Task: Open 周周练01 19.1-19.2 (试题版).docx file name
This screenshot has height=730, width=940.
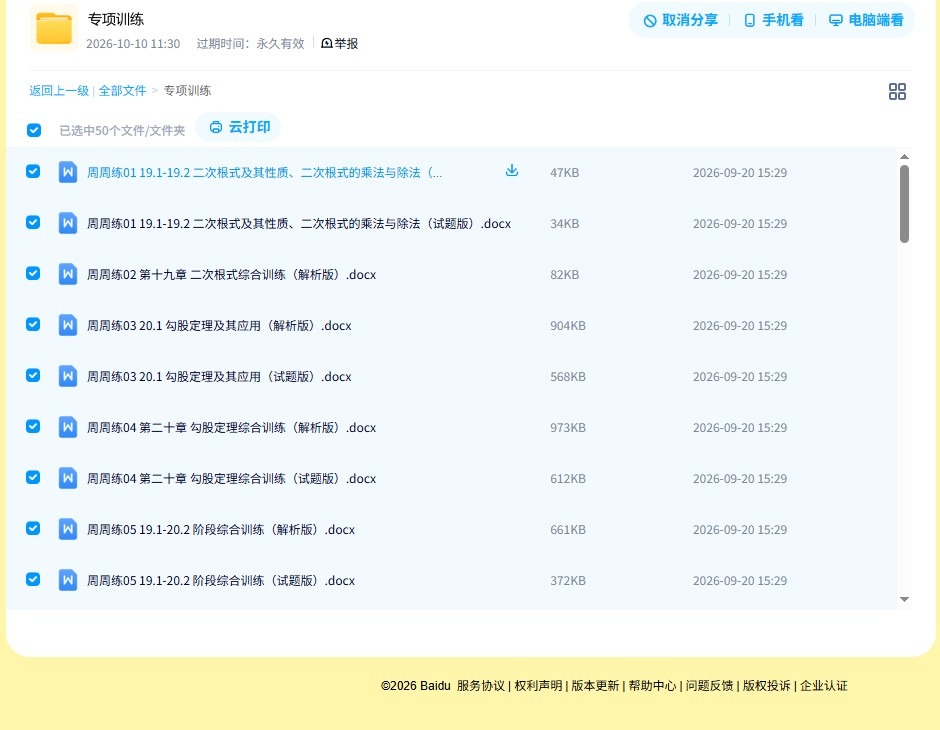Action: coord(299,224)
